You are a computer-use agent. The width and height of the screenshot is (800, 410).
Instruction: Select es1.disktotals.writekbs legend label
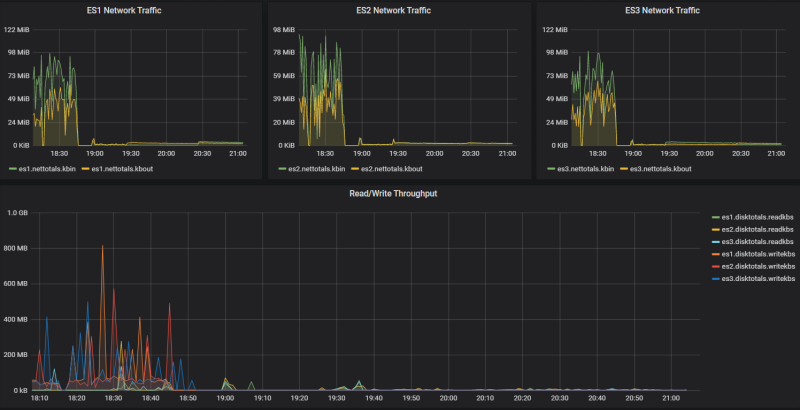point(758,254)
